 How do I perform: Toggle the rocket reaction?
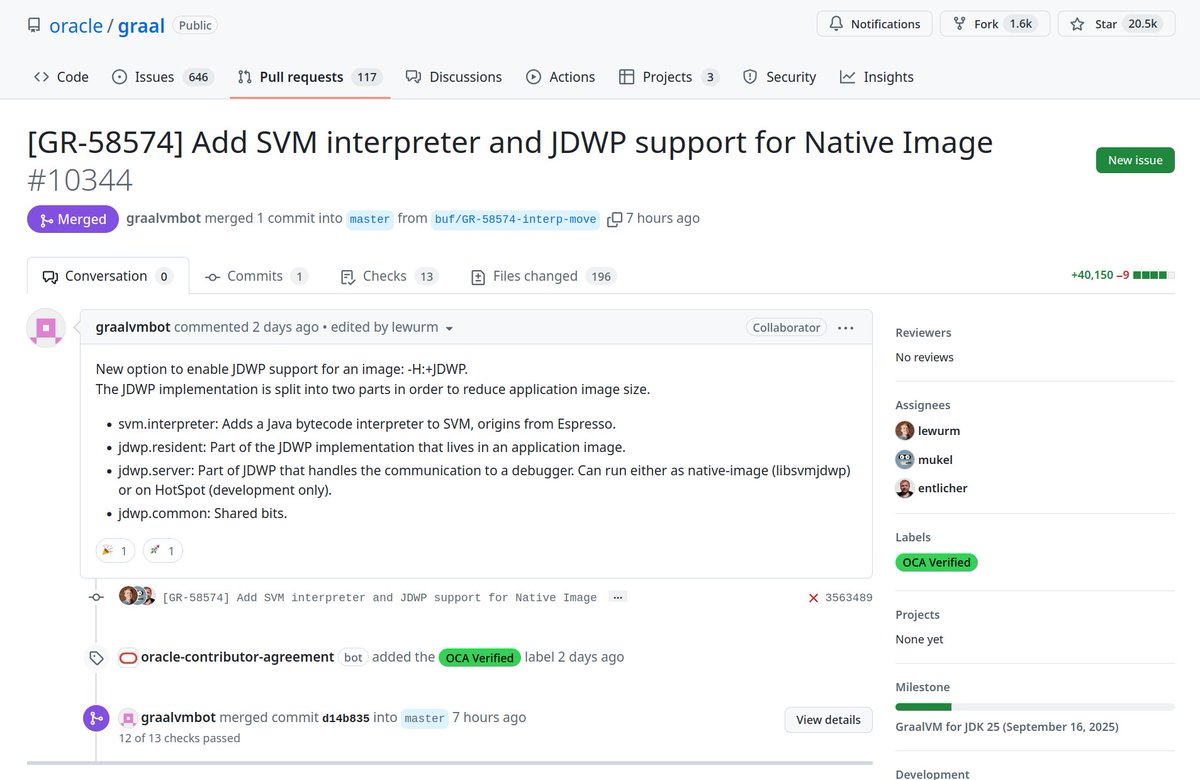(163, 550)
